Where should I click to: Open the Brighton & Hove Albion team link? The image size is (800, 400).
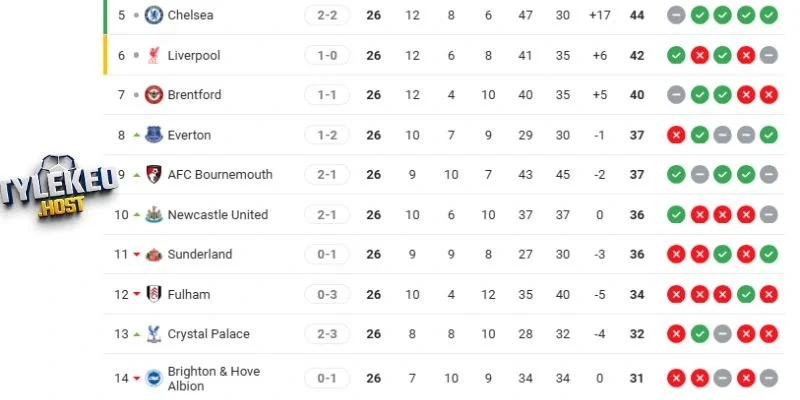[213, 378]
